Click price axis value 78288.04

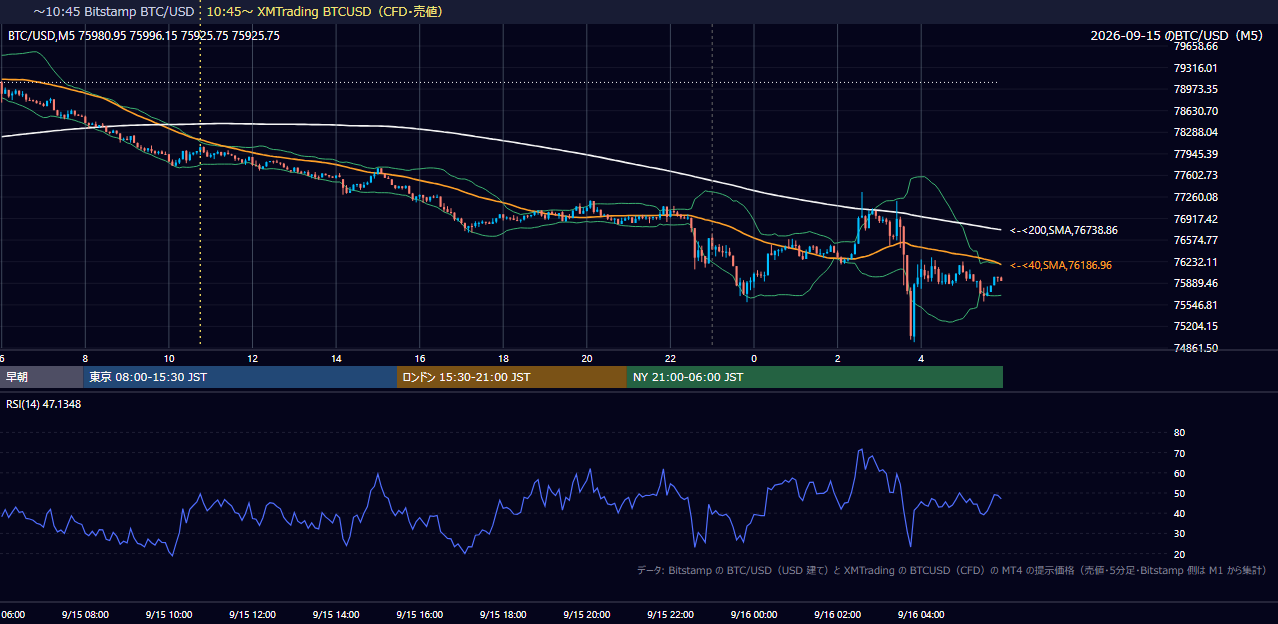(1195, 132)
